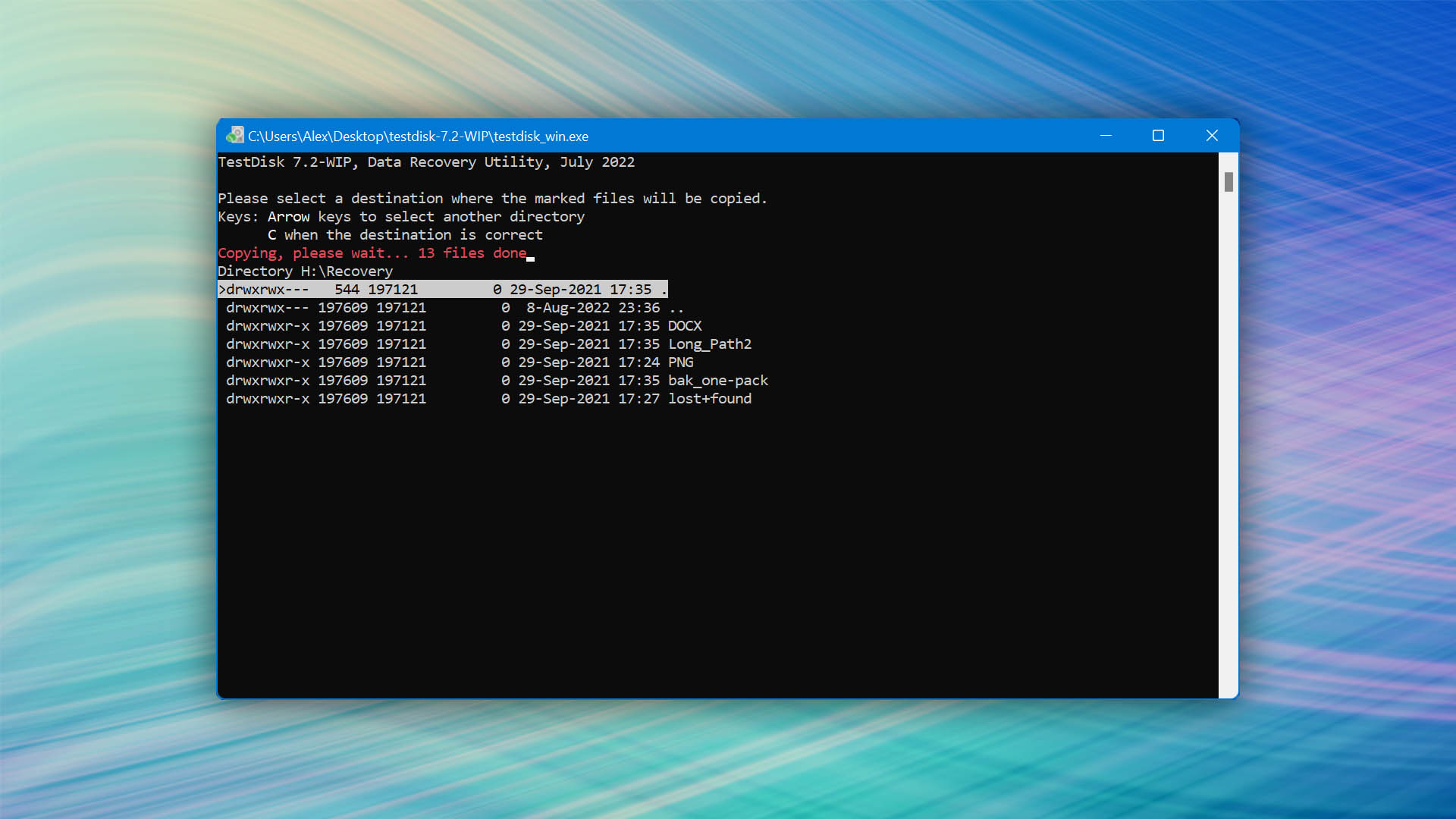Viewport: 1456px width, 819px height.
Task: Click the 'Copying, please wait... 13 files done' message
Action: click(x=372, y=253)
